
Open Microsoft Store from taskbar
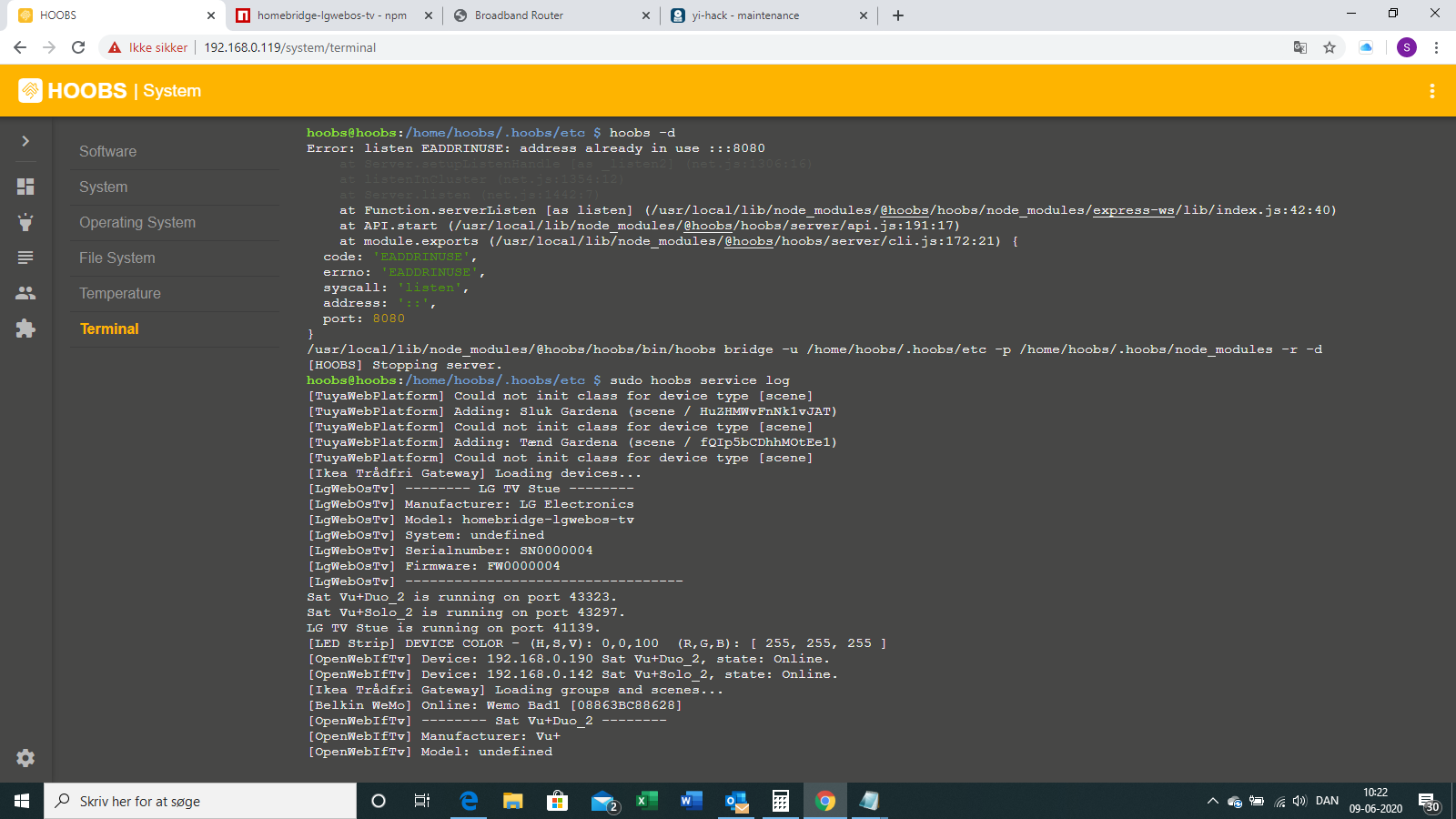557,801
